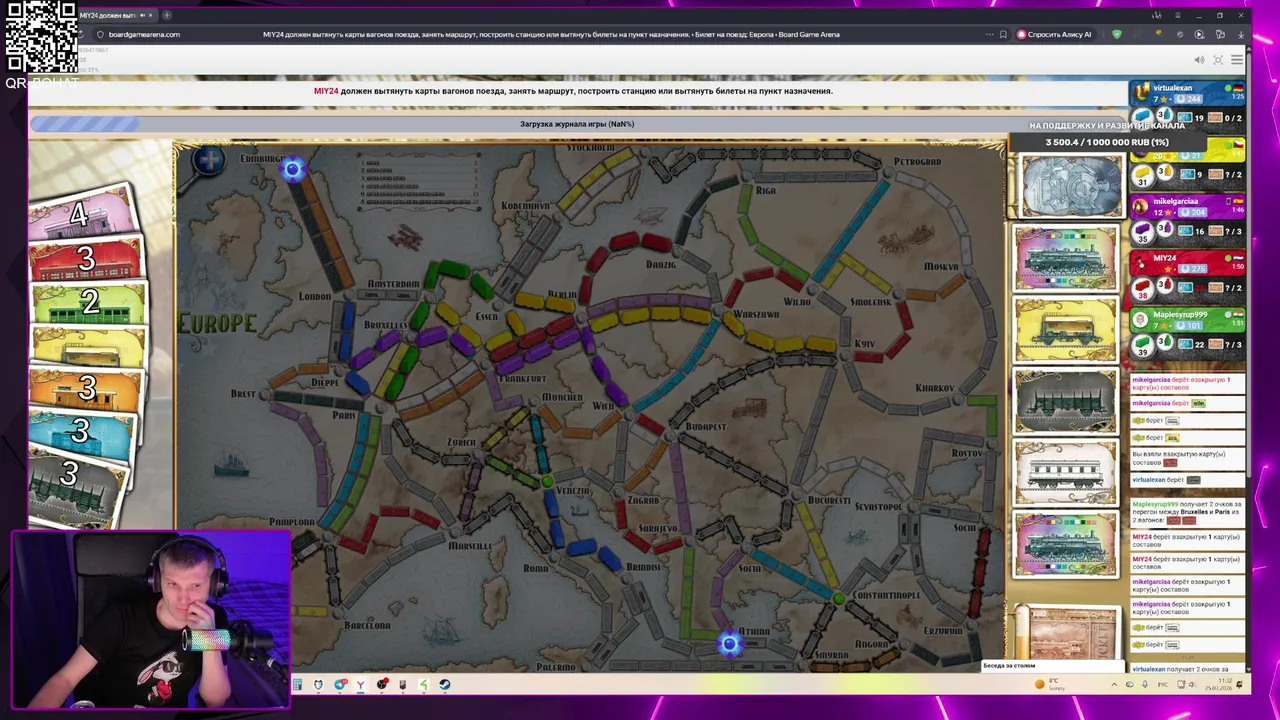
Task: Open mikelgarciaa player profile
Action: (1175, 202)
